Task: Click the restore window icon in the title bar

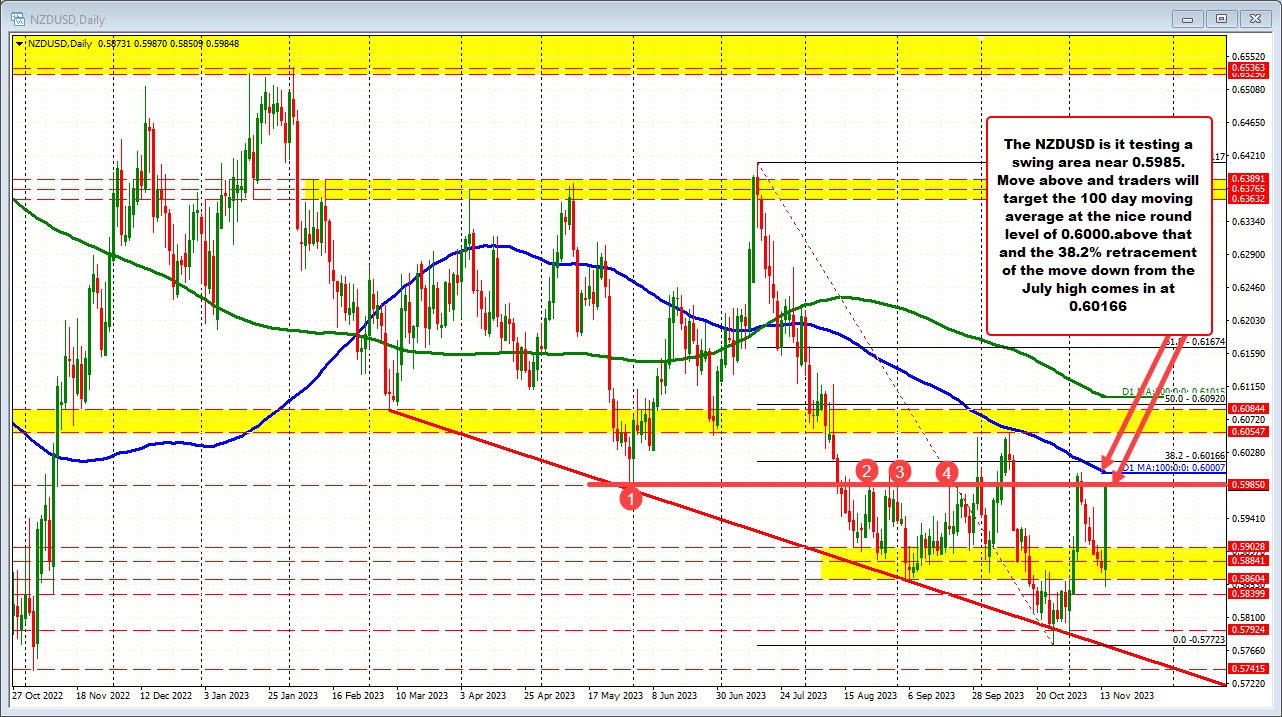Action: click(x=1220, y=19)
